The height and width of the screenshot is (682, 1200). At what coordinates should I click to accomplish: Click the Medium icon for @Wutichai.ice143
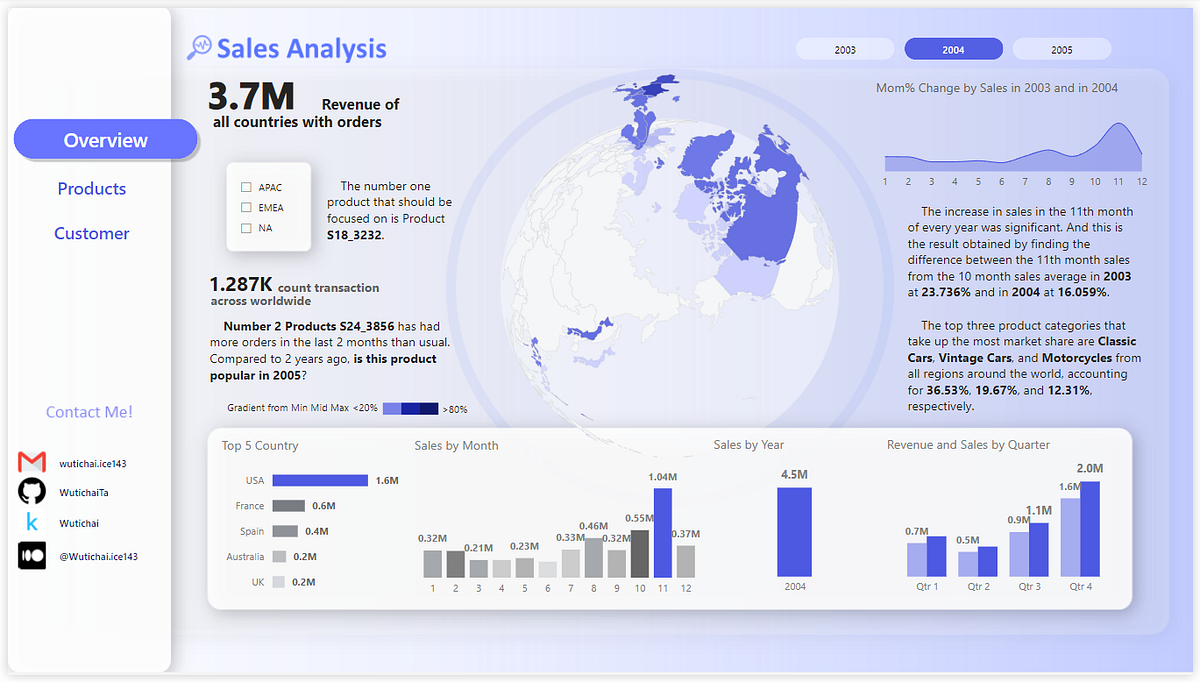pos(31,556)
